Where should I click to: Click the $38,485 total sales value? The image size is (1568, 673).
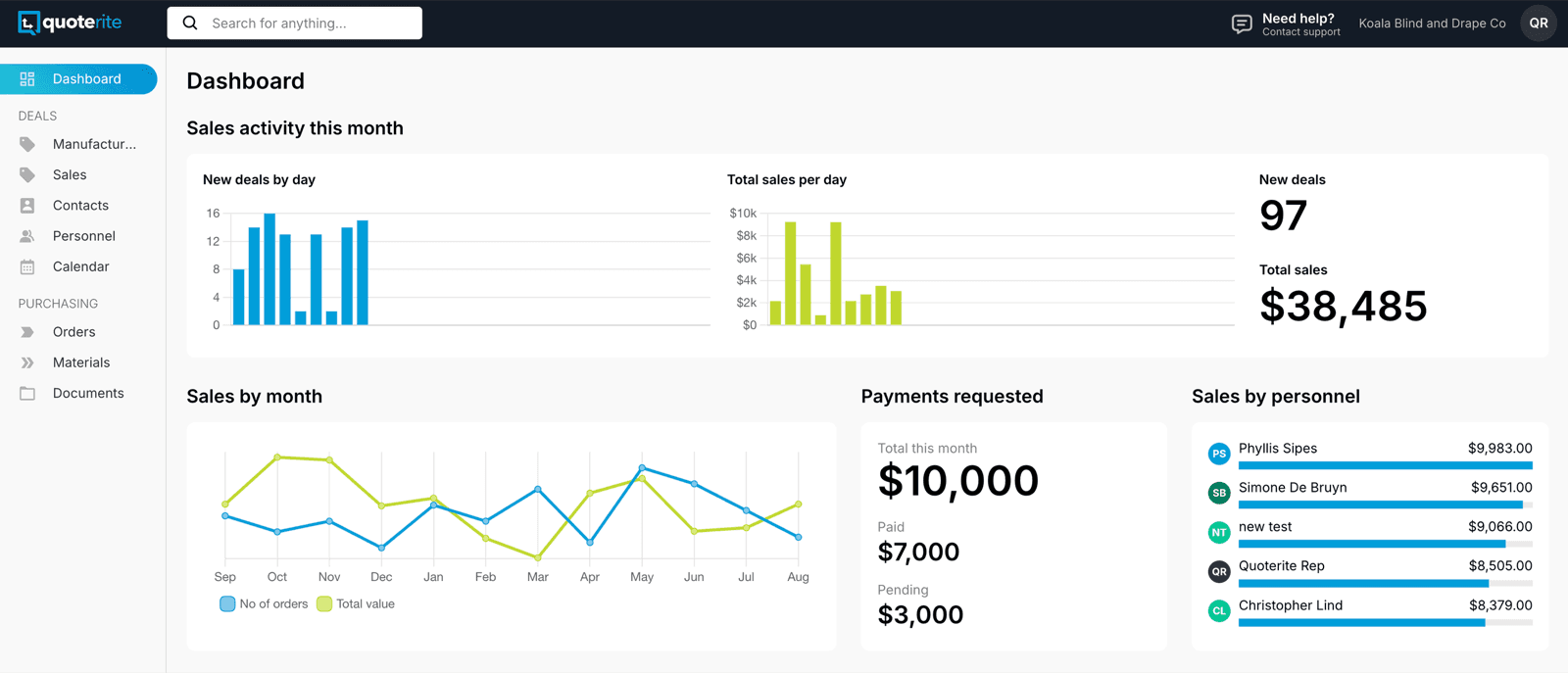coord(1344,306)
